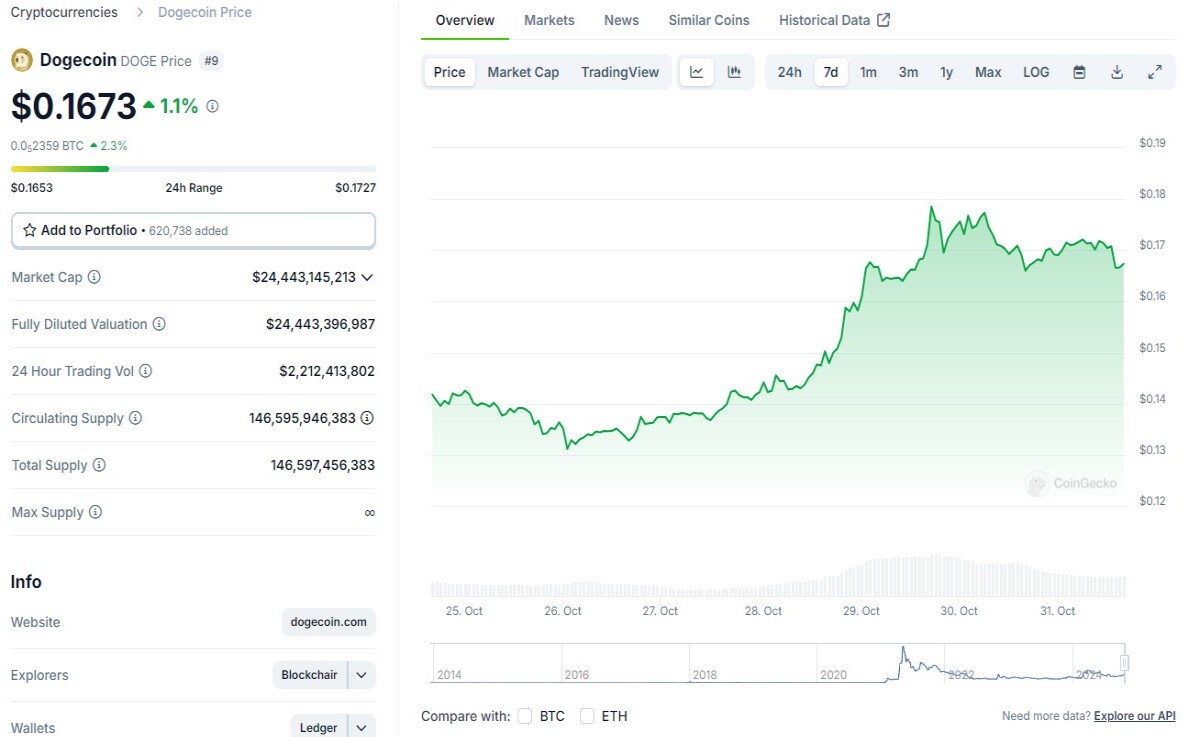Enable the ETH compare checkbox
This screenshot has width=1200, height=737.
(587, 716)
